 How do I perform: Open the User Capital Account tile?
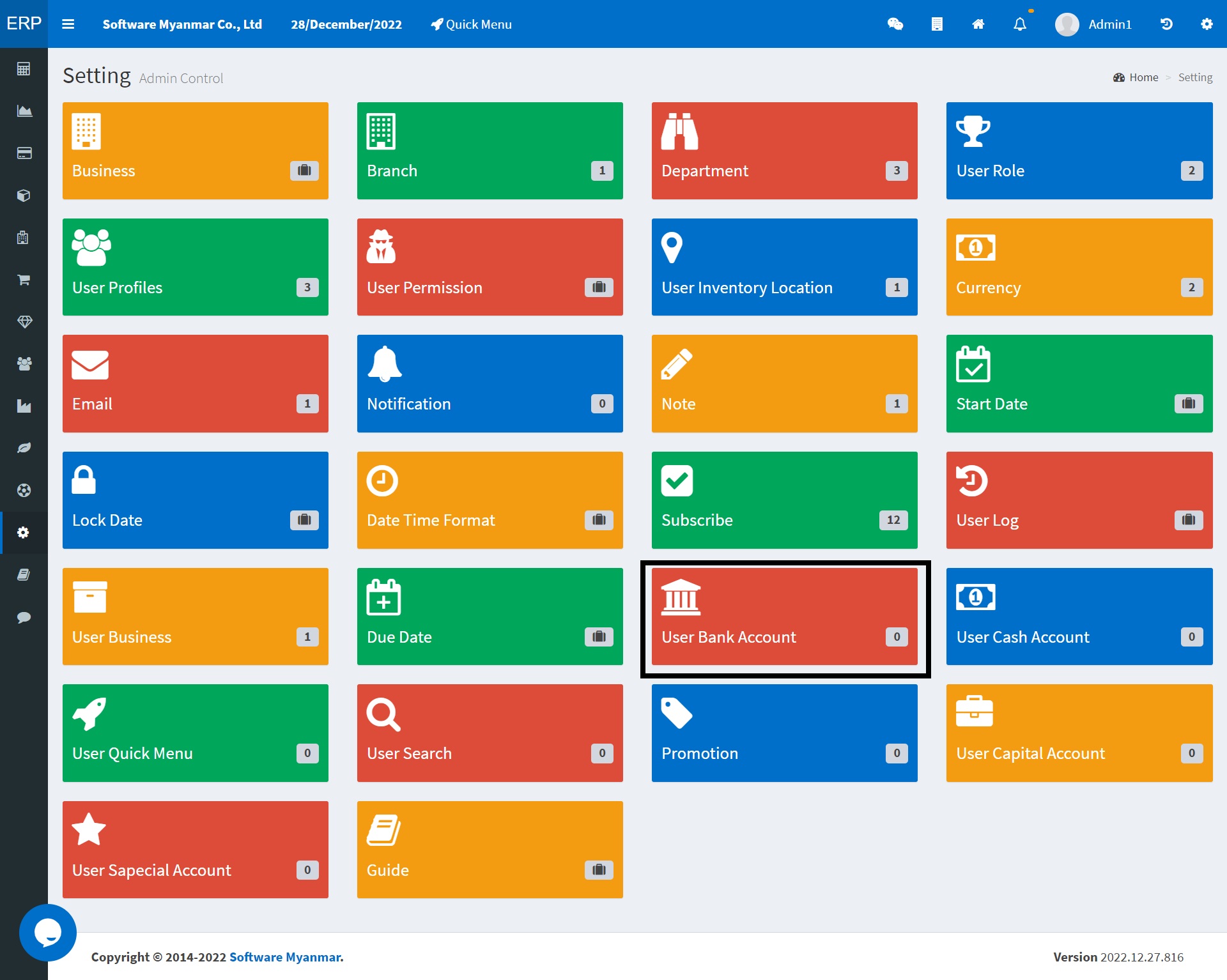1079,733
